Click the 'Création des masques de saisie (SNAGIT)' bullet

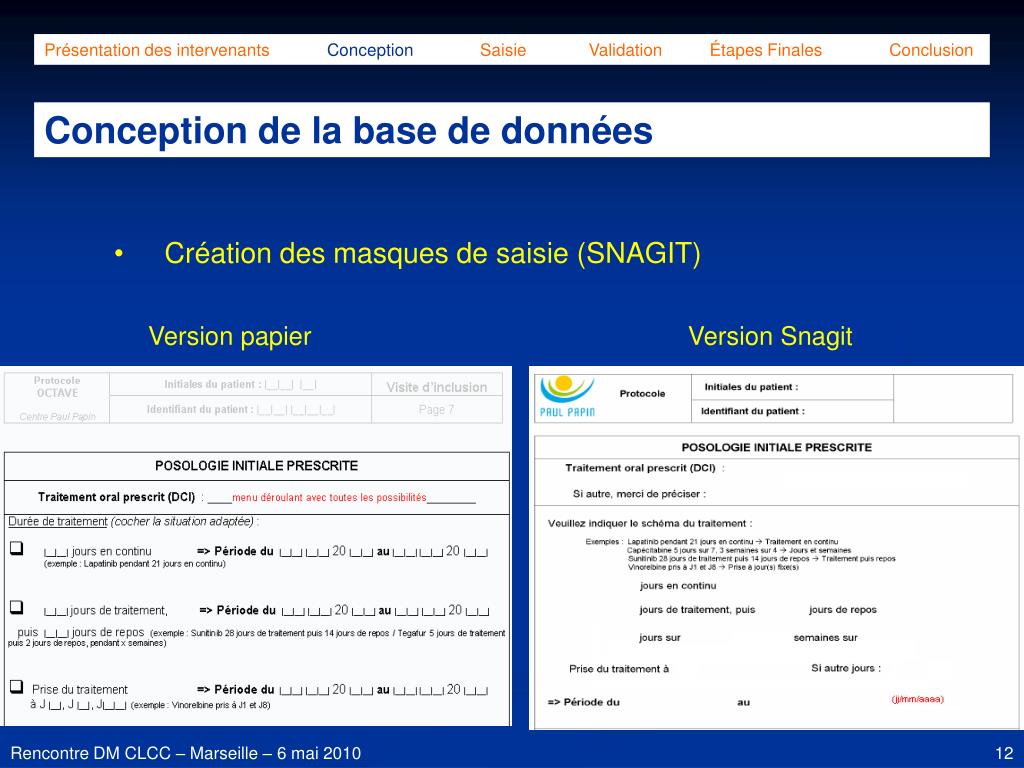[x=432, y=253]
